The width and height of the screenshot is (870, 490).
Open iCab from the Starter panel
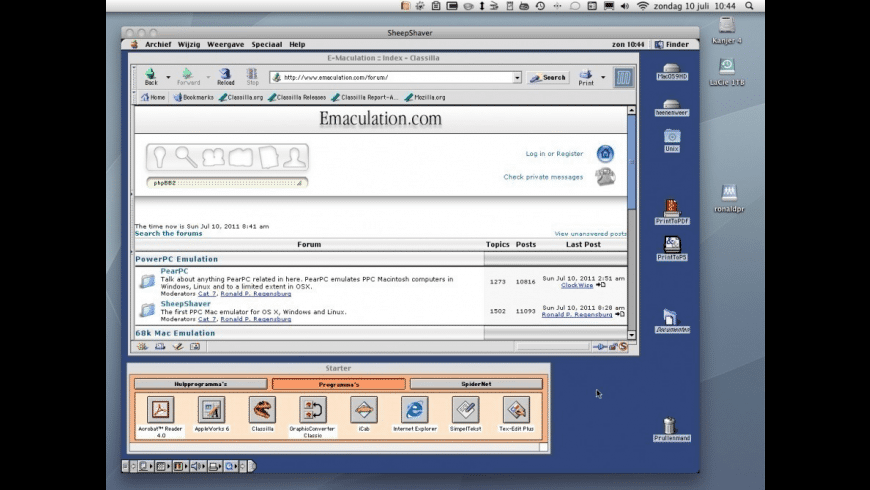[364, 409]
